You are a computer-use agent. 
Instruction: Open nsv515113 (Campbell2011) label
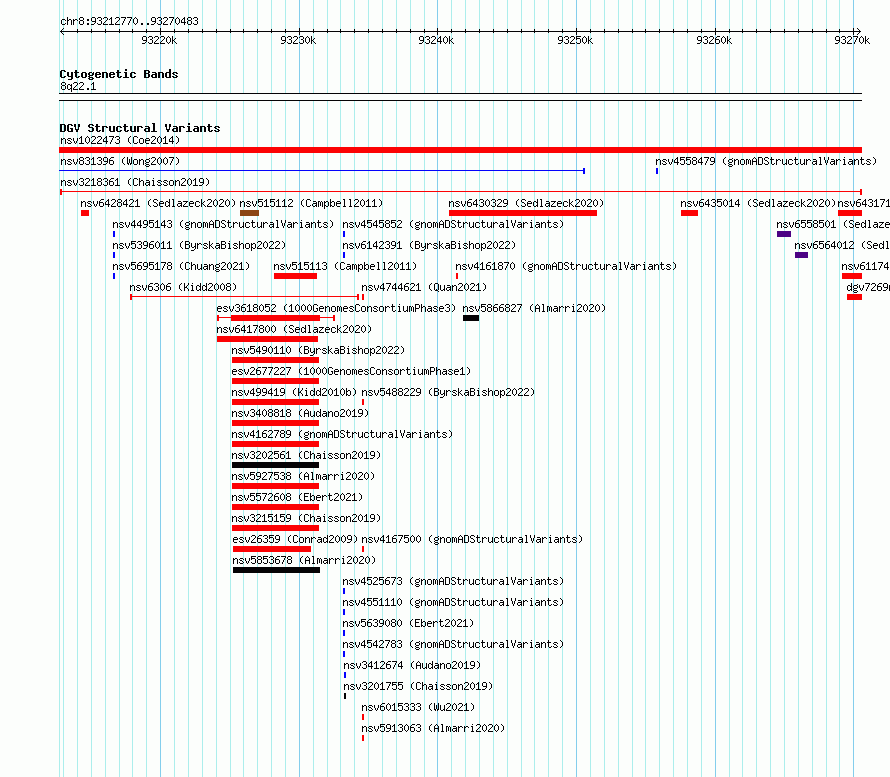pyautogui.click(x=345, y=266)
